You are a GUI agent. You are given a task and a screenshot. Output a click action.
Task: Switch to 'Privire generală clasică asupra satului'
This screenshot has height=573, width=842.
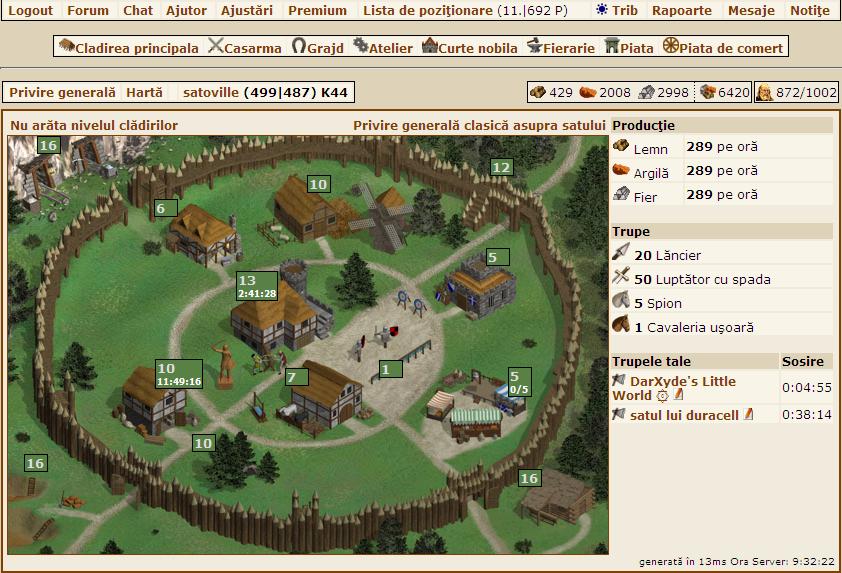pyautogui.click(x=479, y=125)
